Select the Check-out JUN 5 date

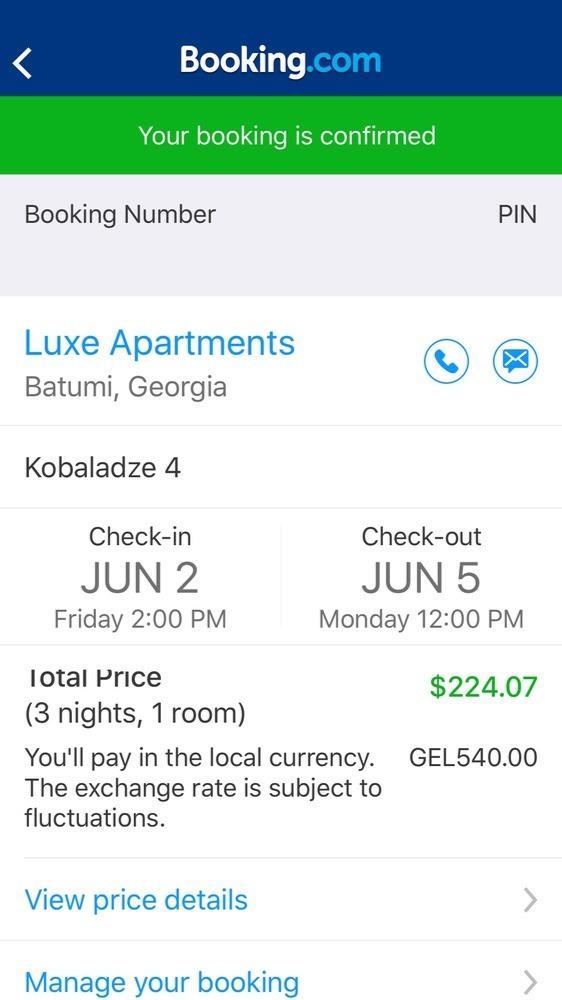[x=421, y=579]
